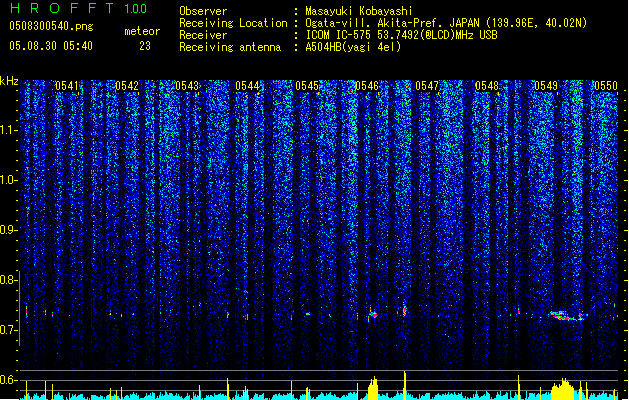Click the 0549 time marker
This screenshot has width=629, height=400.
tap(546, 86)
